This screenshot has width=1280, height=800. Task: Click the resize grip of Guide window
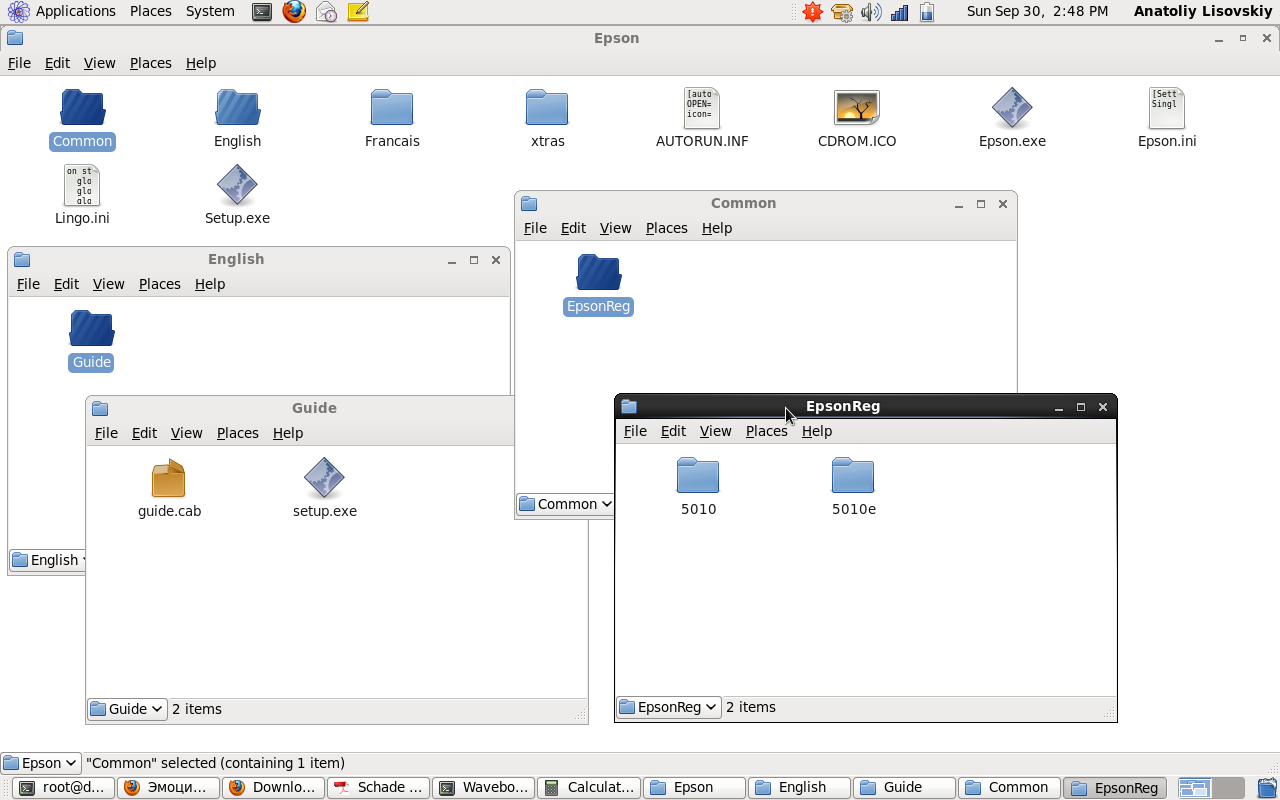580,714
